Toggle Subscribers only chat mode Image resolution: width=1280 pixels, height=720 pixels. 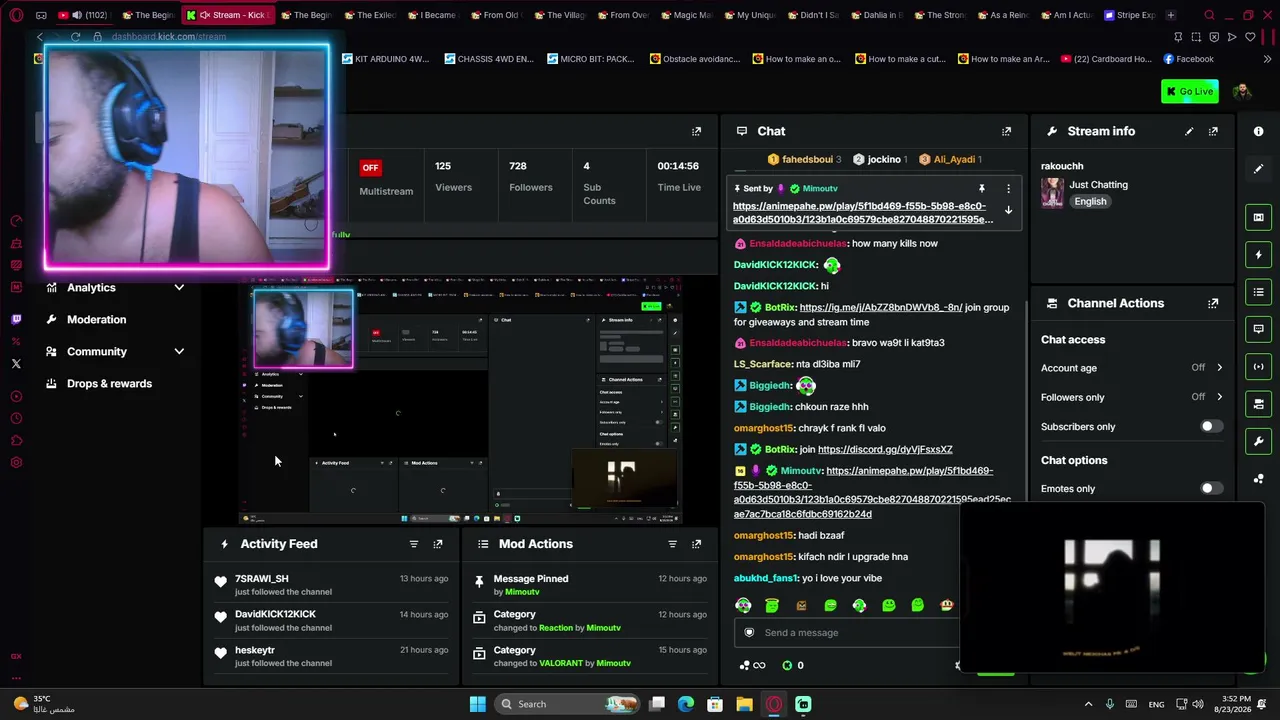click(1210, 427)
